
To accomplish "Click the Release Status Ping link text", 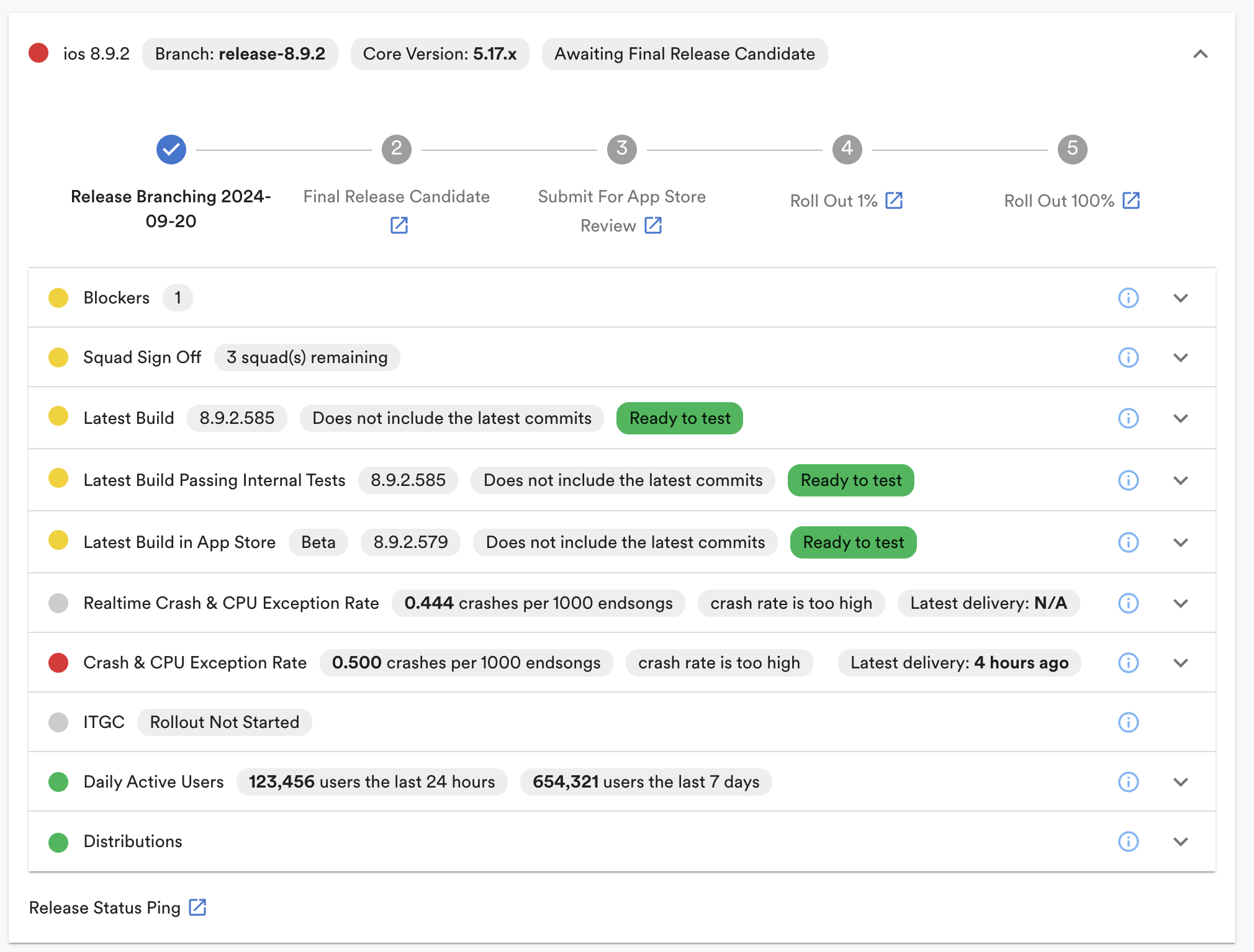I will 104,908.
